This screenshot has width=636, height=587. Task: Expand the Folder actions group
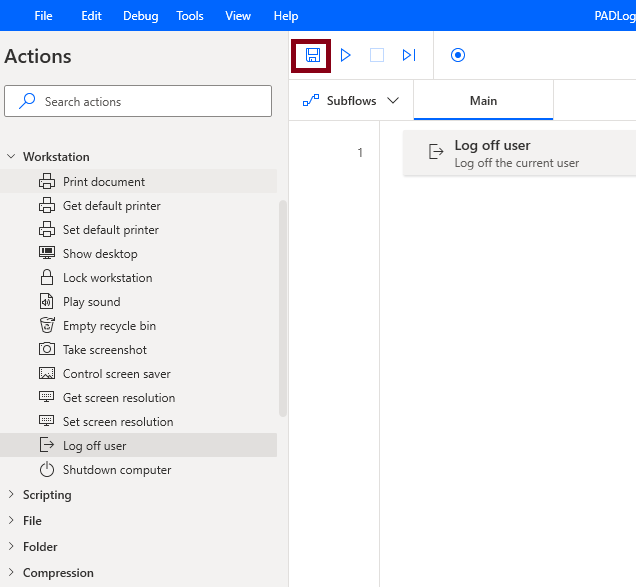(11, 546)
